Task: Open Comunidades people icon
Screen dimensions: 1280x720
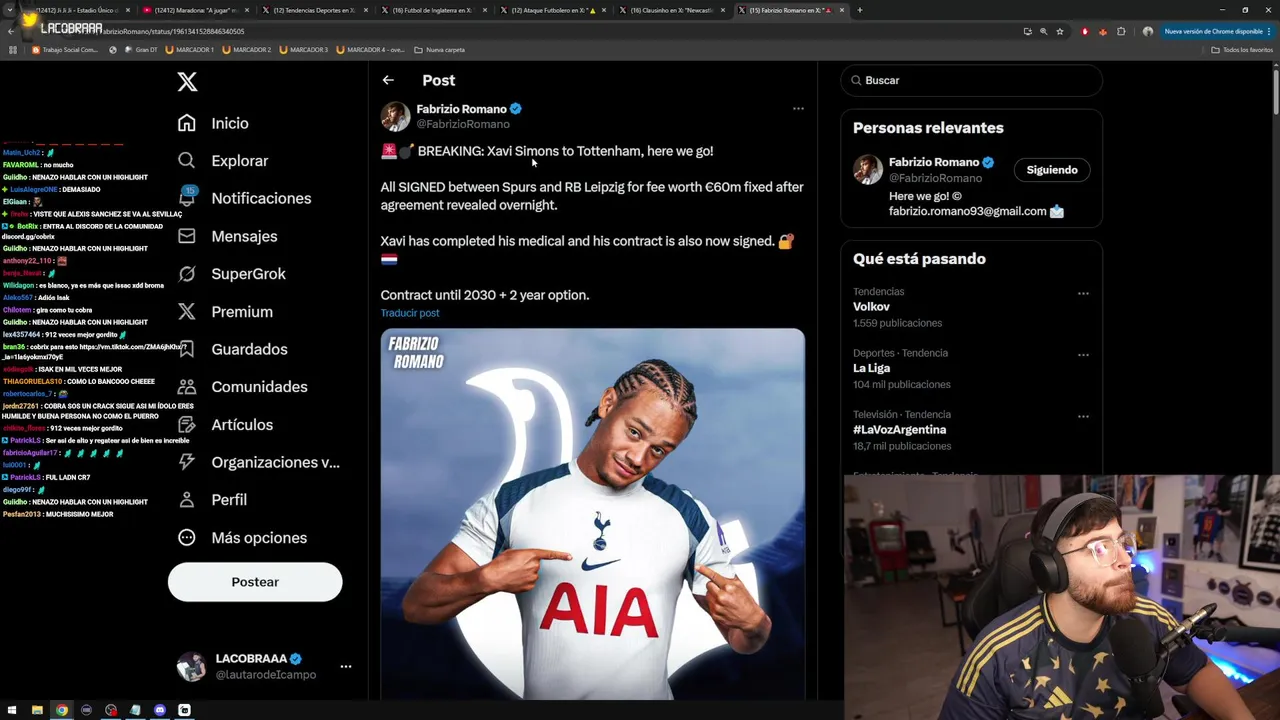Action: 187,387
